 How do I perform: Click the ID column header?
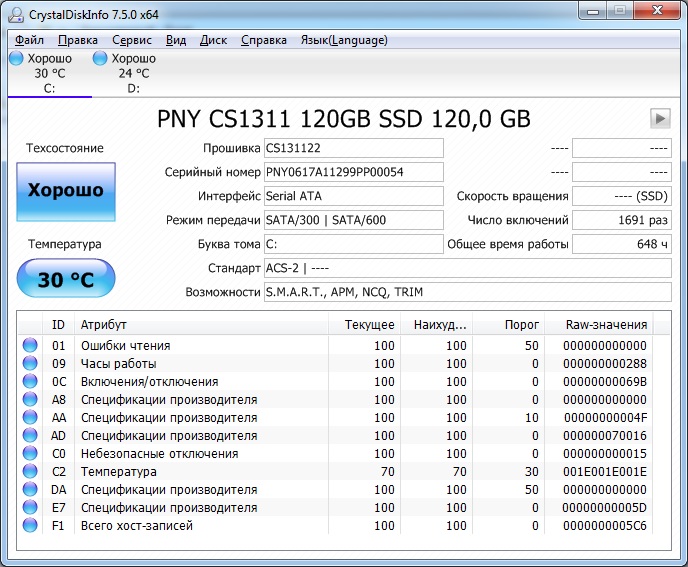pos(58,325)
